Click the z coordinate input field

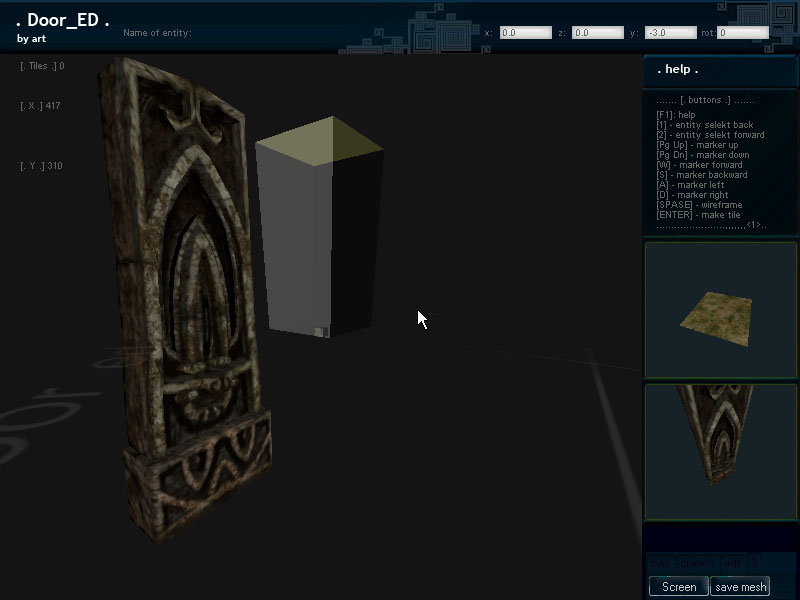[x=597, y=33]
